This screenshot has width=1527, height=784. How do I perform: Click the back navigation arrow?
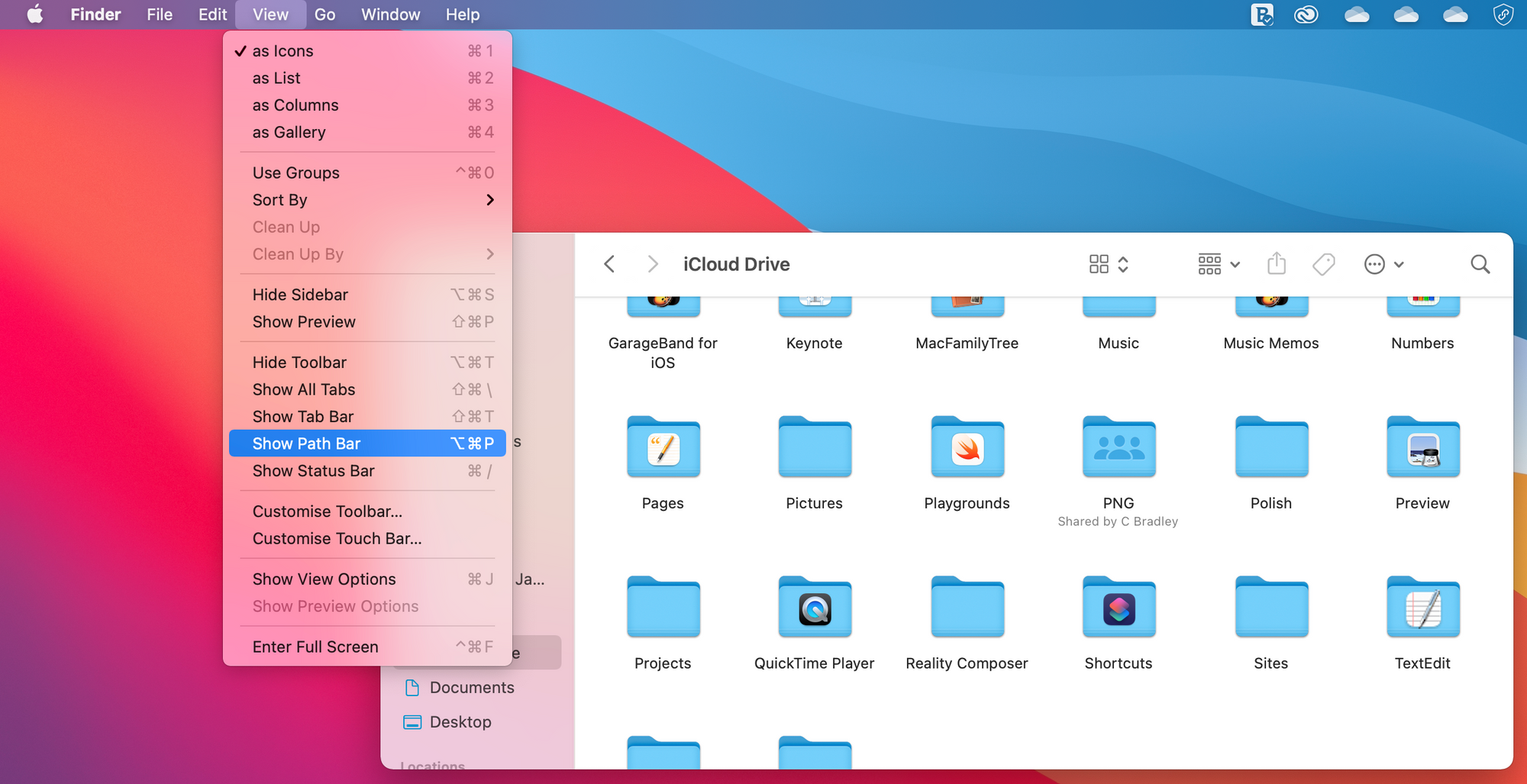coord(609,264)
